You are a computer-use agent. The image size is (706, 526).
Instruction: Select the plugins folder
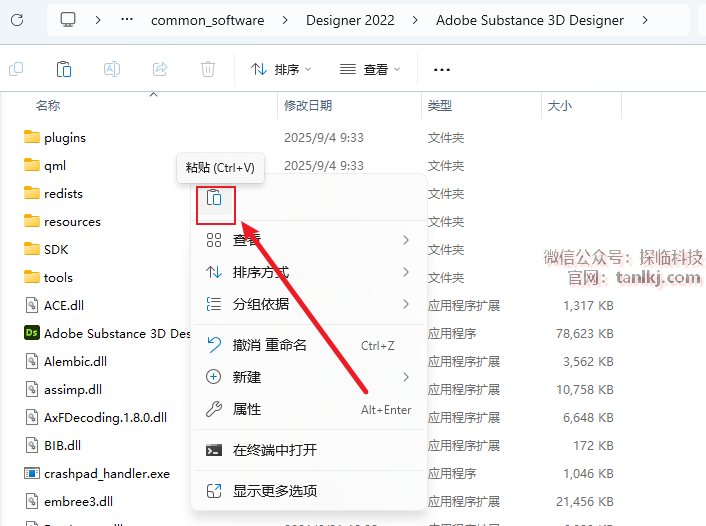54,137
